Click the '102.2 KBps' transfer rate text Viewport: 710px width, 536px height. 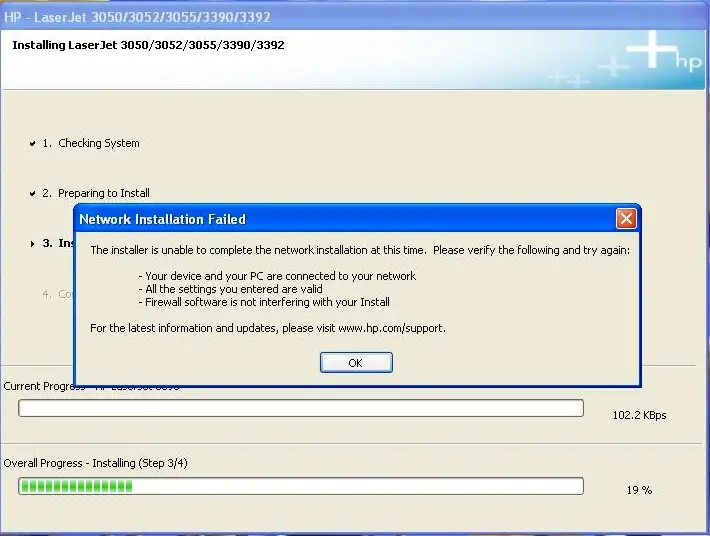coord(639,415)
